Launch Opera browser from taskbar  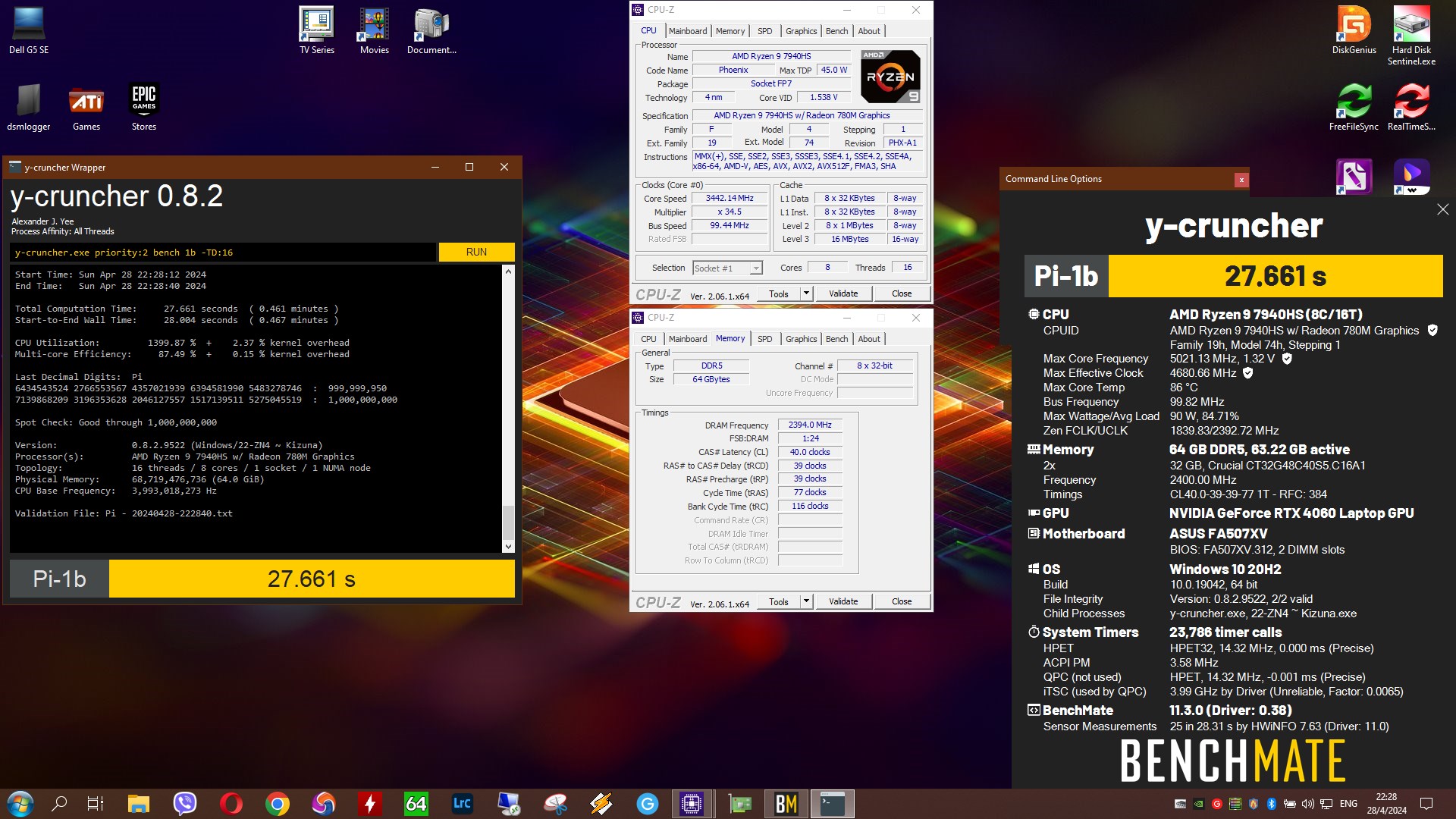click(231, 804)
